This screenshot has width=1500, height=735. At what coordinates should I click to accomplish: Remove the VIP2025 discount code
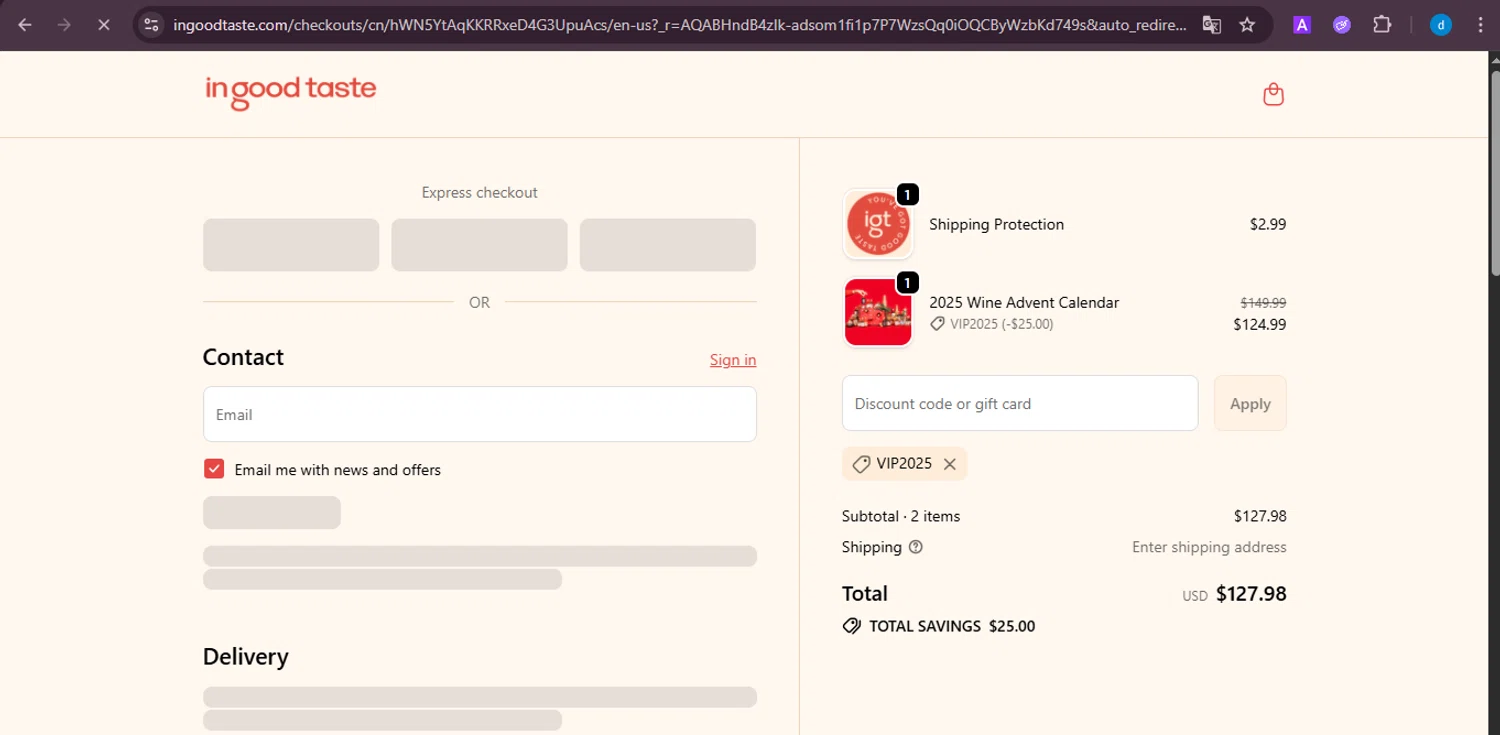pos(950,464)
